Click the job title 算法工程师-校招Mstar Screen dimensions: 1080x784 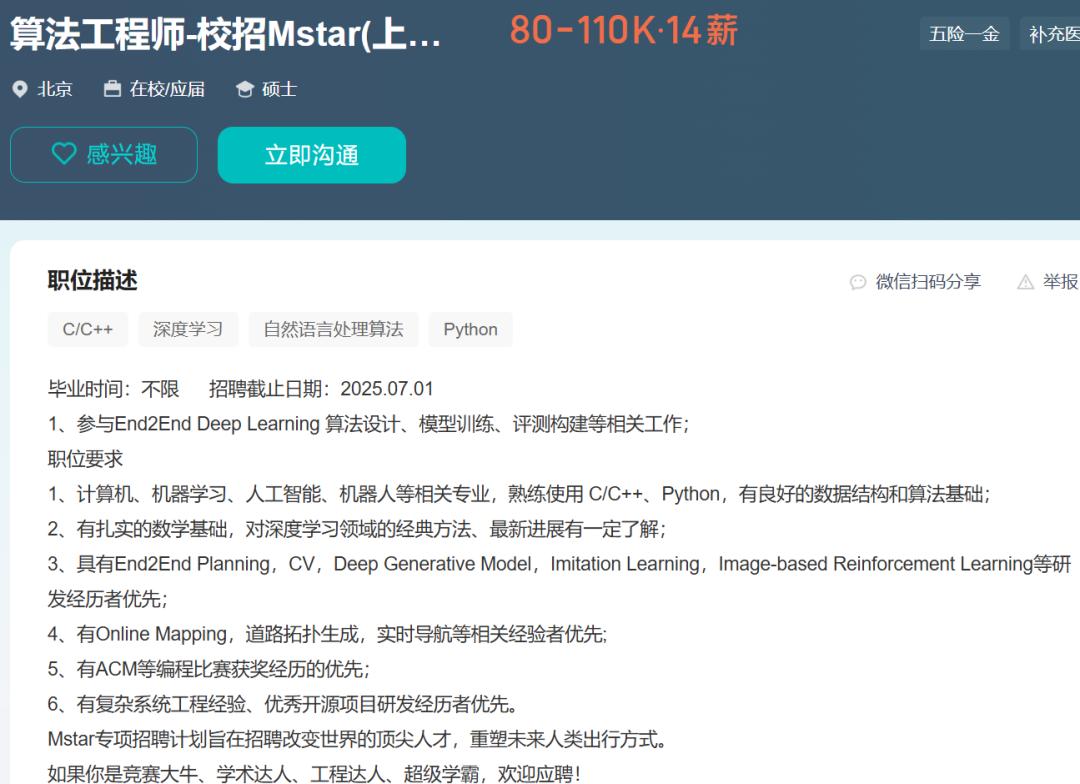pyautogui.click(x=225, y=34)
